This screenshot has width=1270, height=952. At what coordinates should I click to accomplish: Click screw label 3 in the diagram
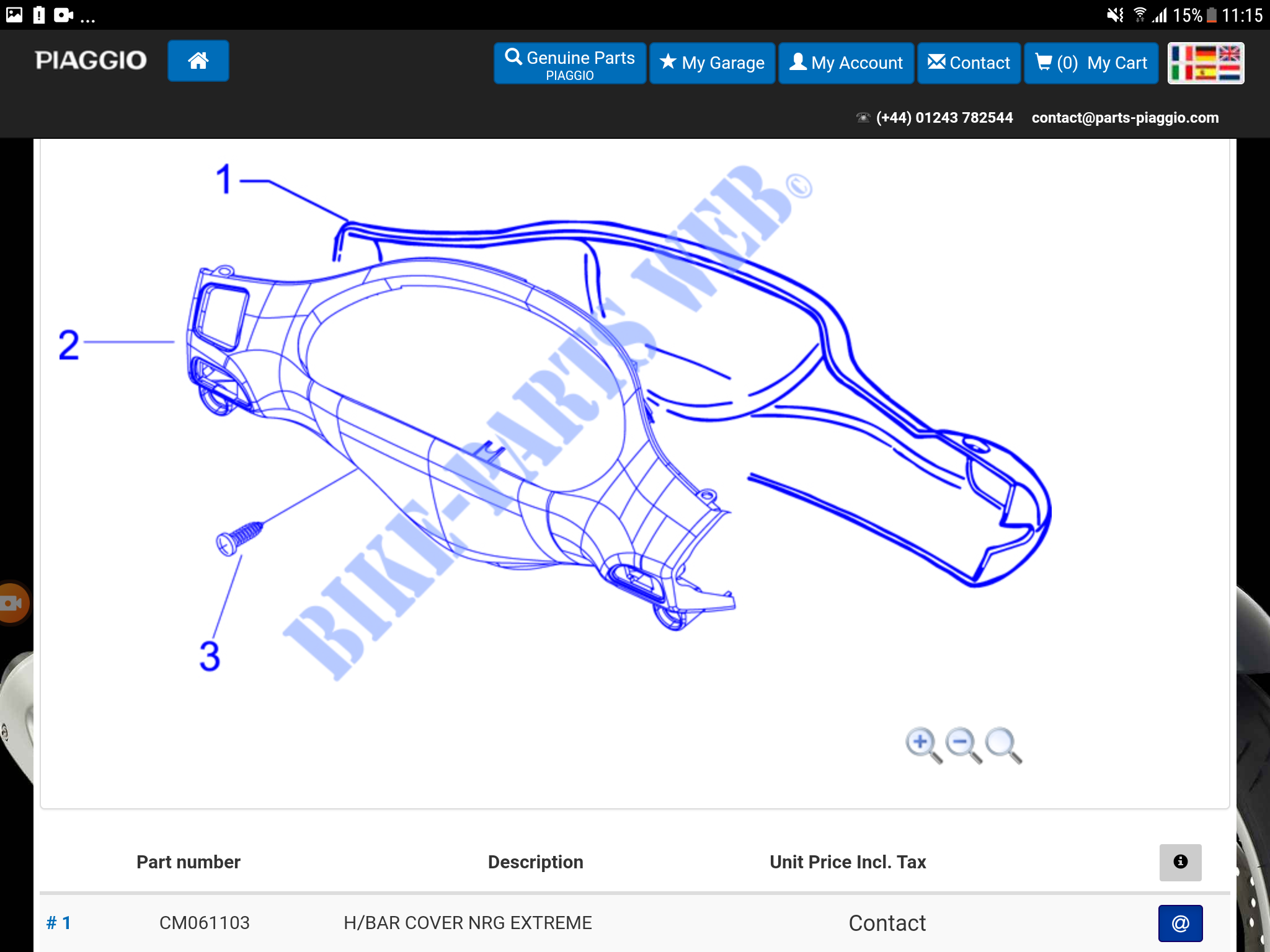click(210, 656)
